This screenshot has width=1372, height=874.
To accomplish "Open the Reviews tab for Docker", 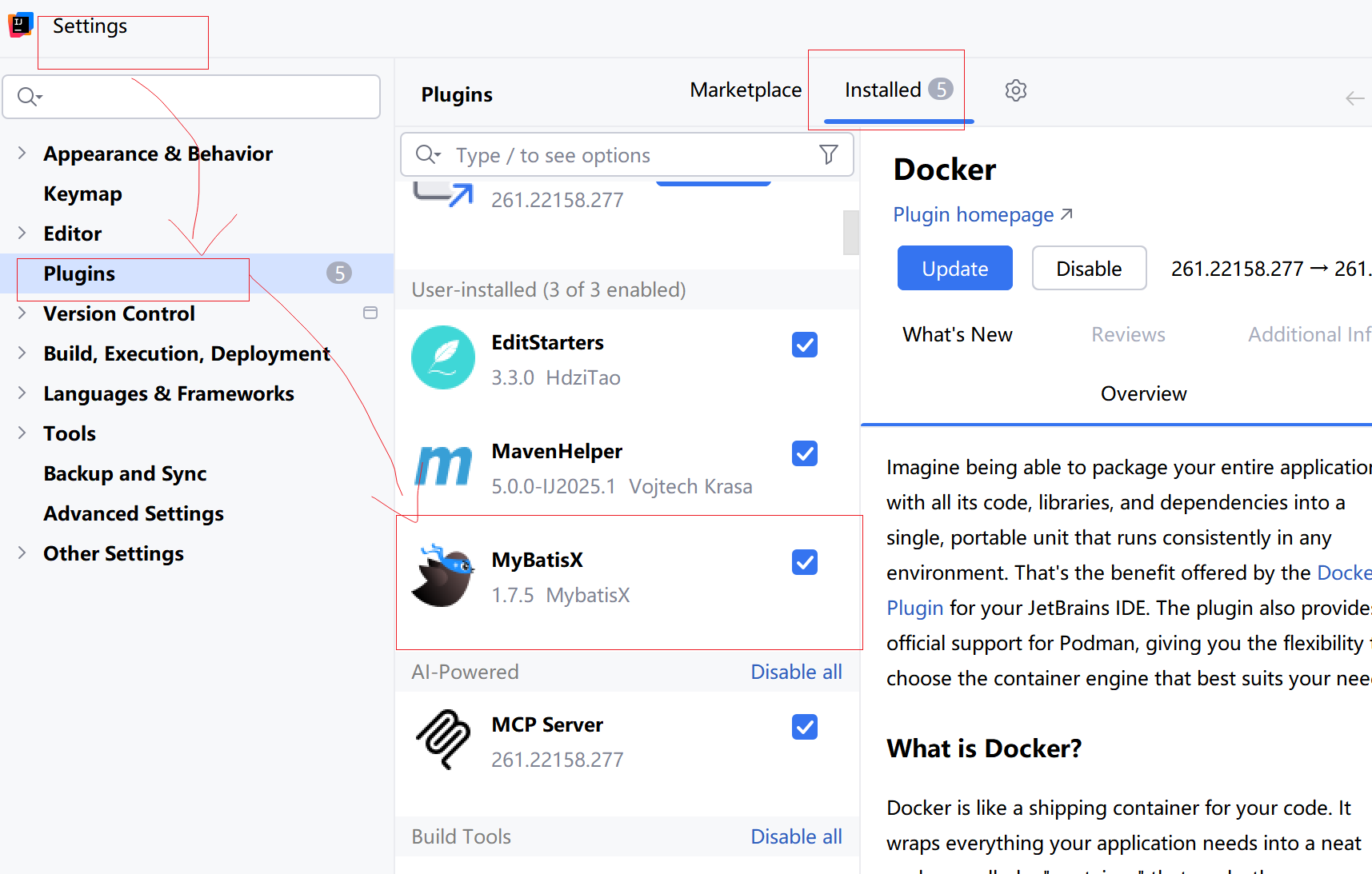I will point(1128,334).
